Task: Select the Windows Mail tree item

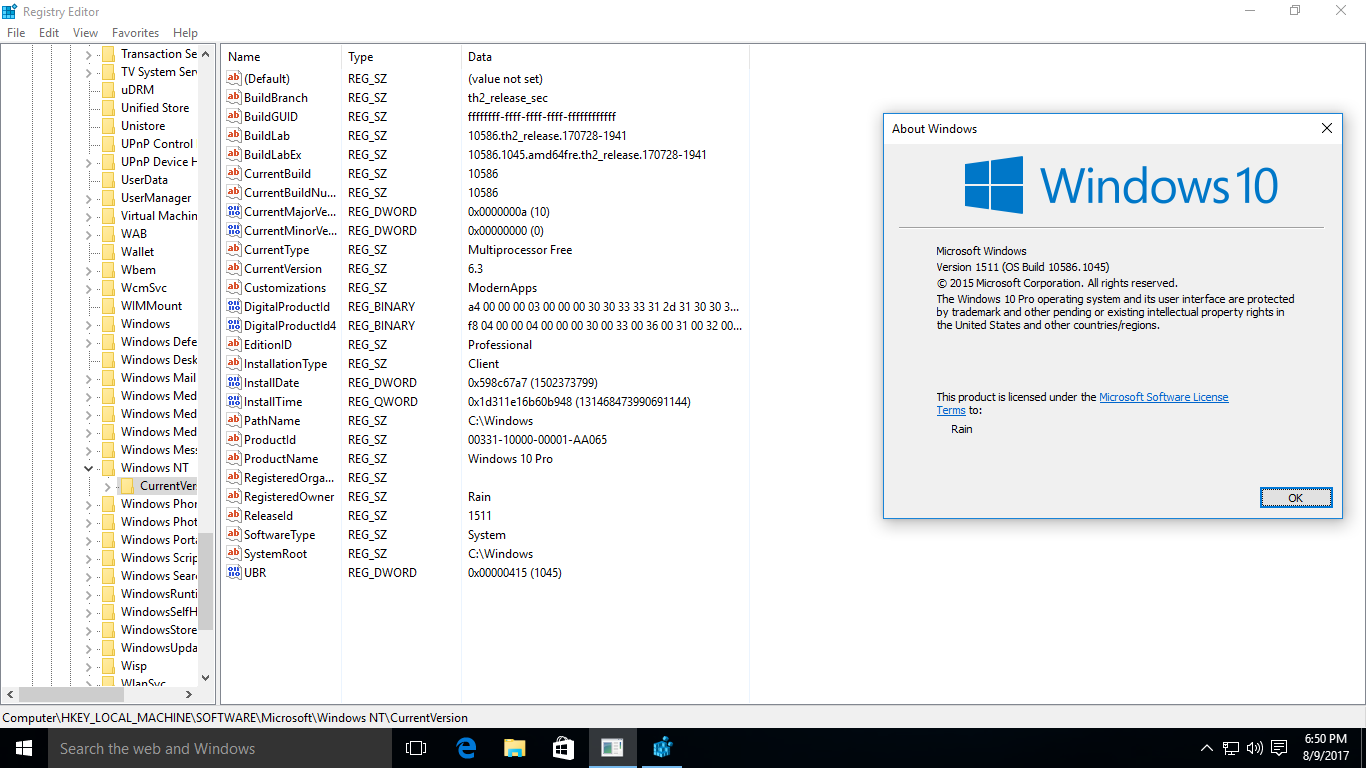Action: [158, 378]
